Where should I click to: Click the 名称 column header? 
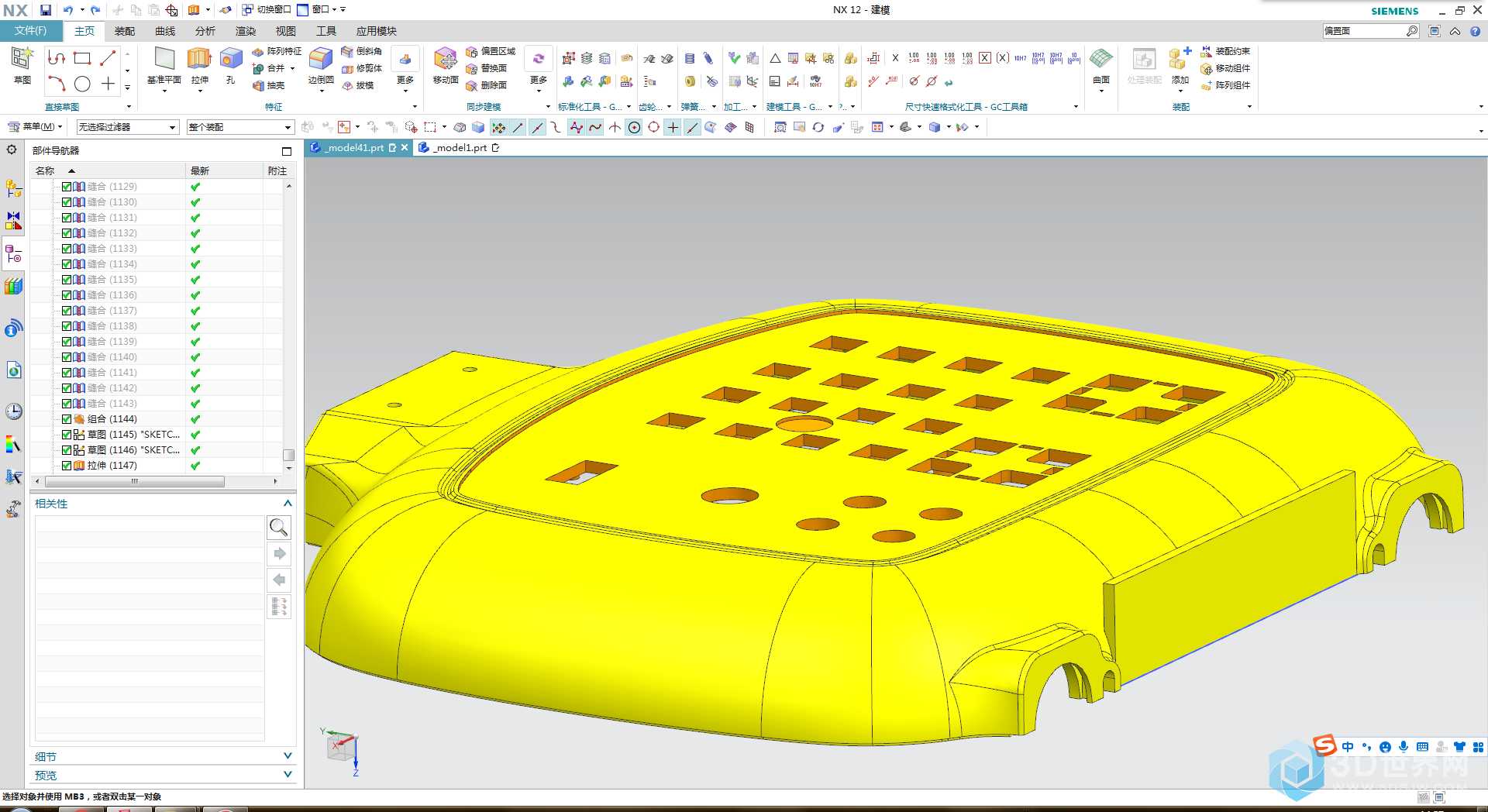108,170
